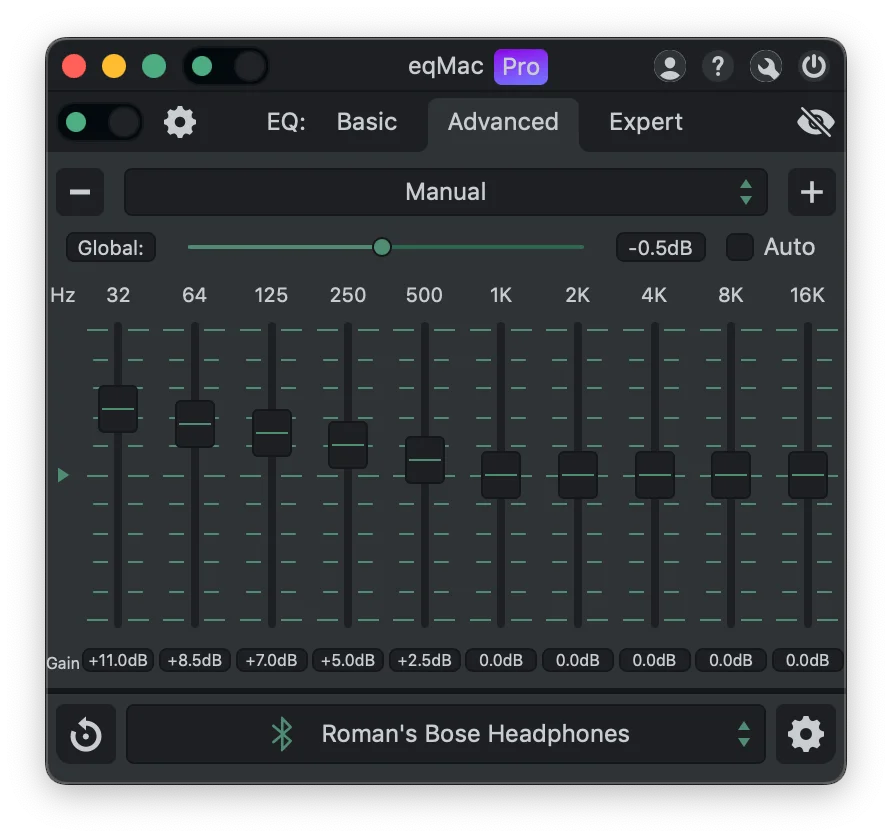Click the Pro badge
This screenshot has height=838, width=892.
[521, 67]
